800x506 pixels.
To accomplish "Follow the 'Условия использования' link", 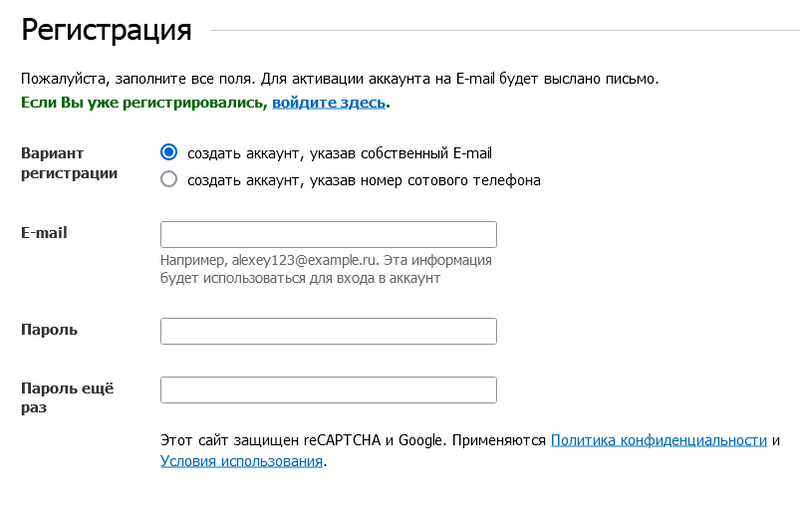I will (x=241, y=461).
